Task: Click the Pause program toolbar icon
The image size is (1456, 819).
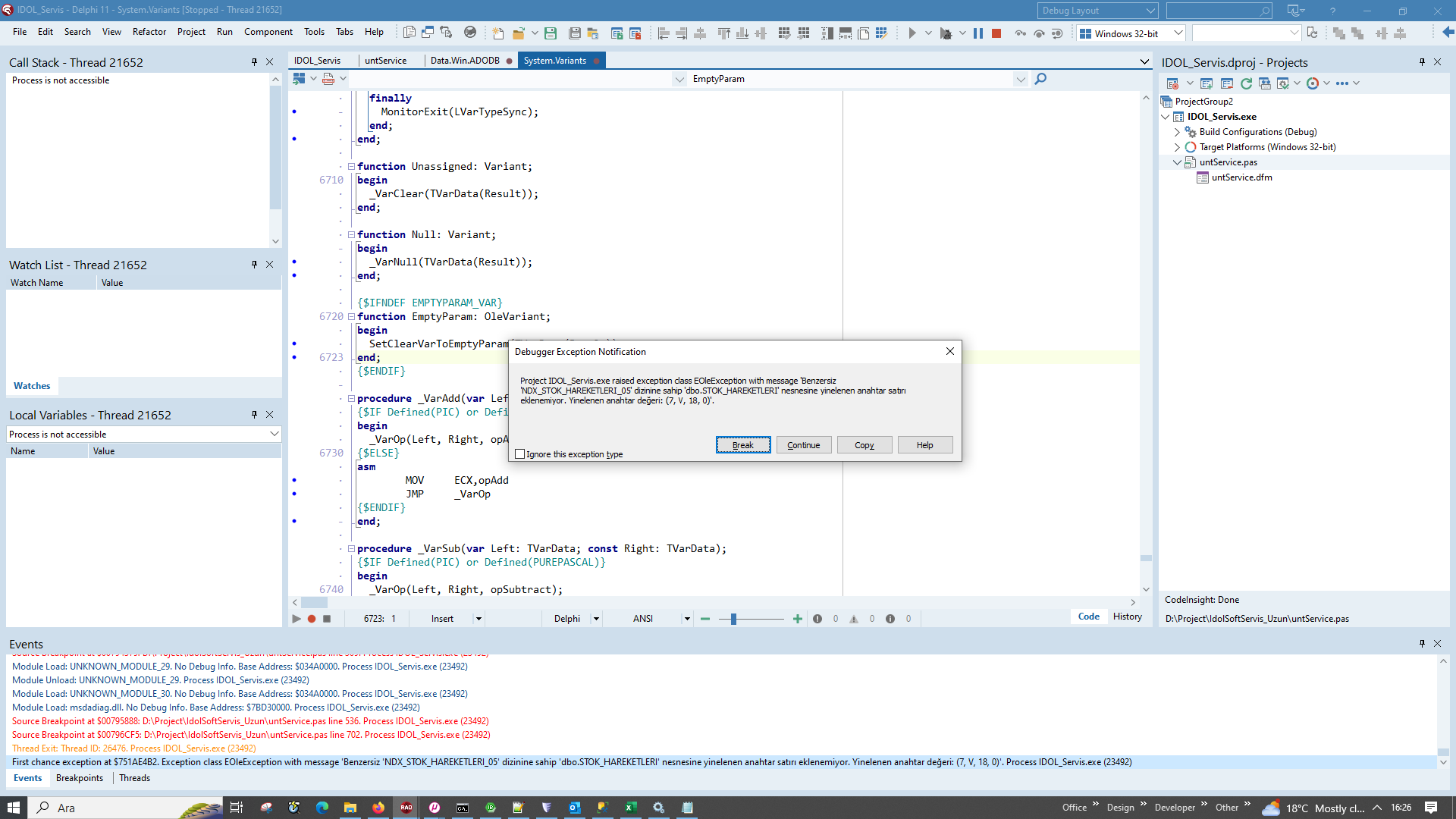Action: 978,33
